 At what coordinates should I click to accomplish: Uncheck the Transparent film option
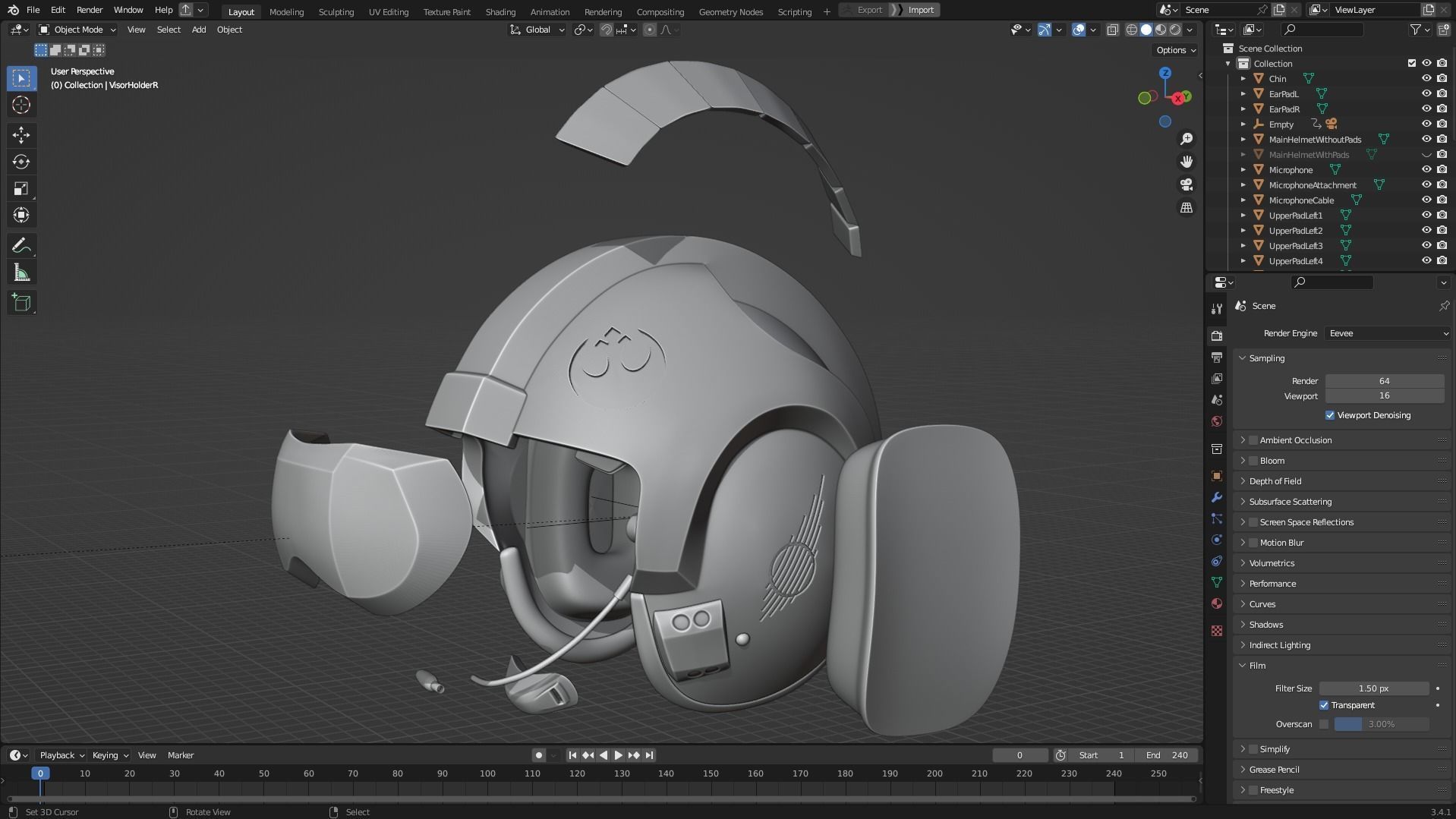tap(1323, 705)
